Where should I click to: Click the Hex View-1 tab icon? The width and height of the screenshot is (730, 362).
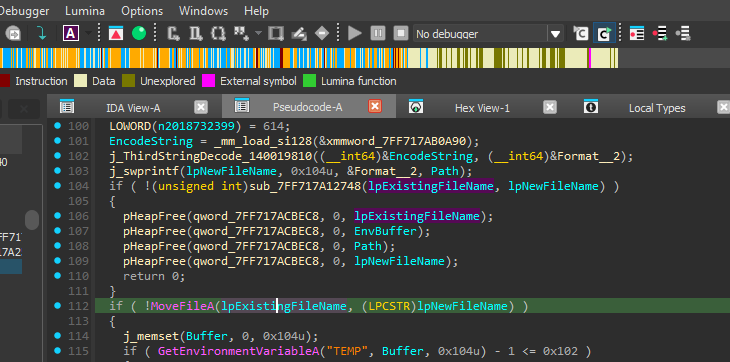coord(416,107)
